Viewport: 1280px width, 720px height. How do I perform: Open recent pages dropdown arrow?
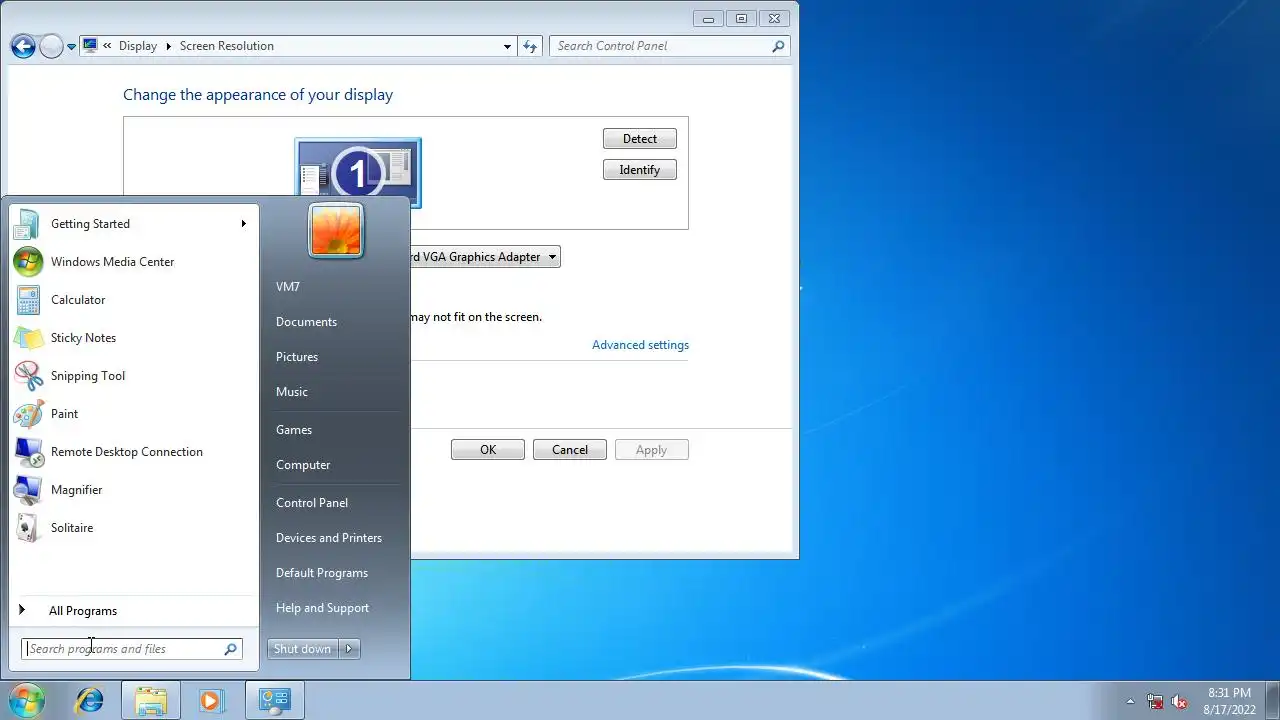pos(71,47)
